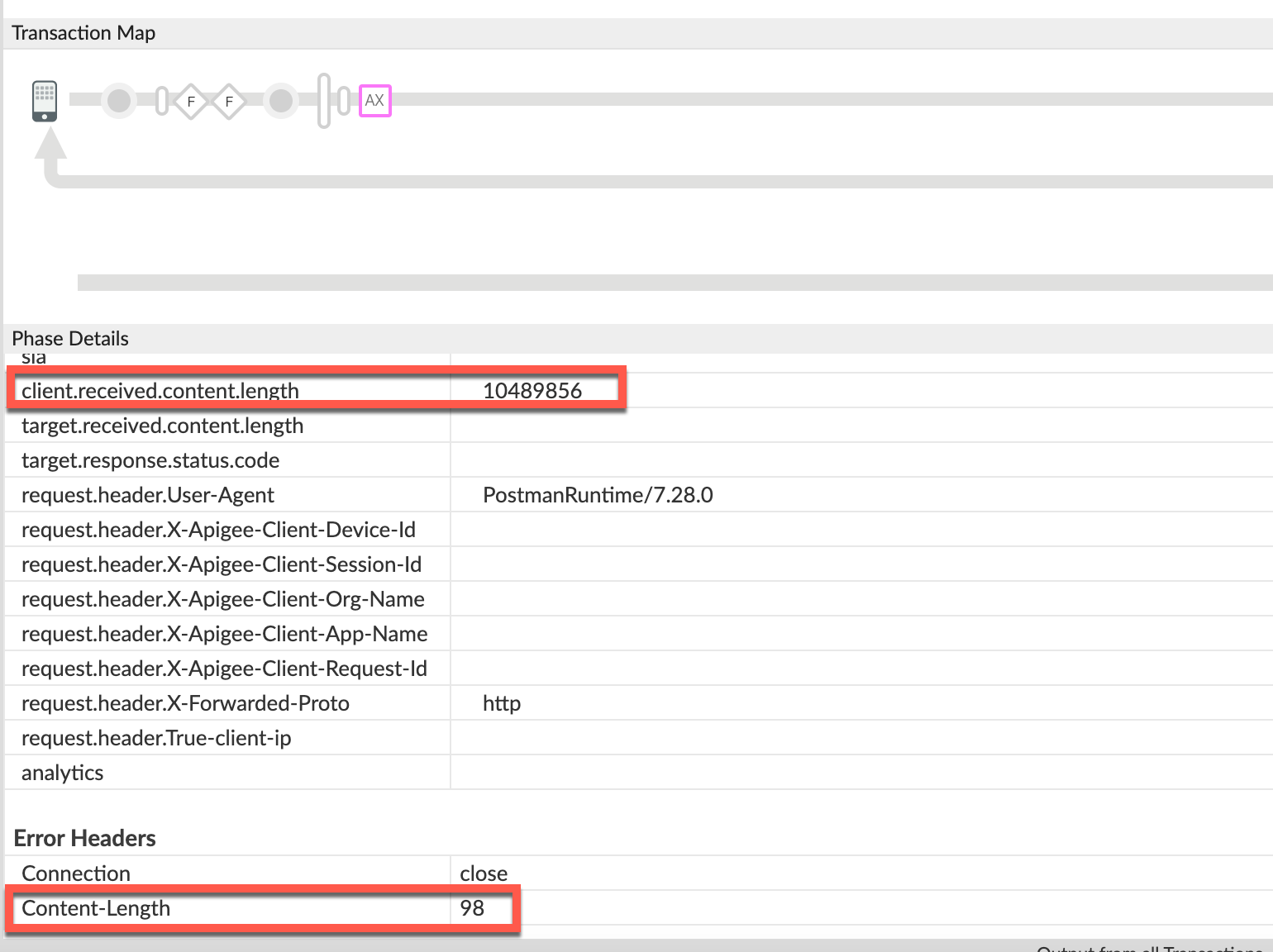Click the second circle node after the diamonds
The height and width of the screenshot is (952, 1273).
click(281, 101)
